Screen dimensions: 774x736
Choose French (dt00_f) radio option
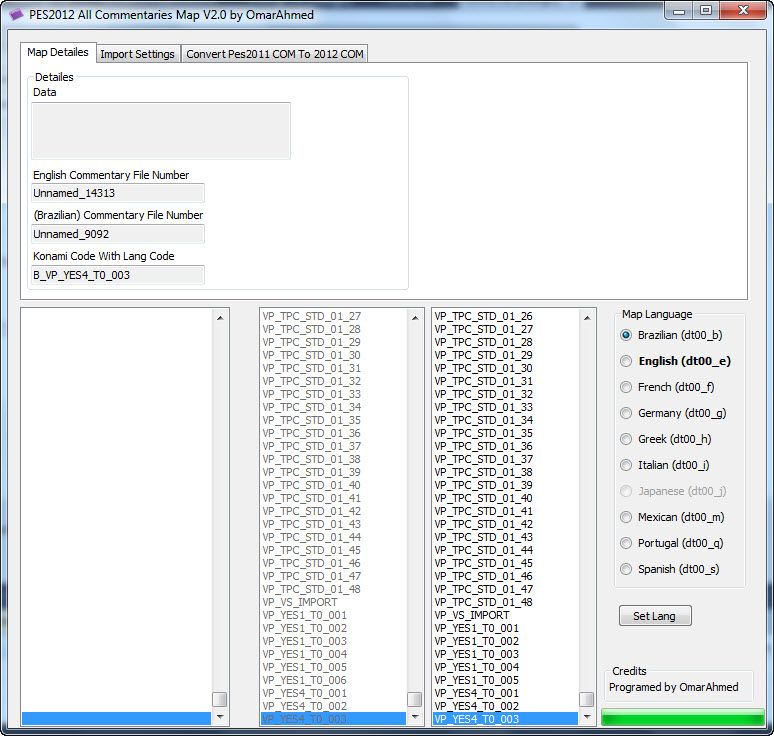(627, 387)
